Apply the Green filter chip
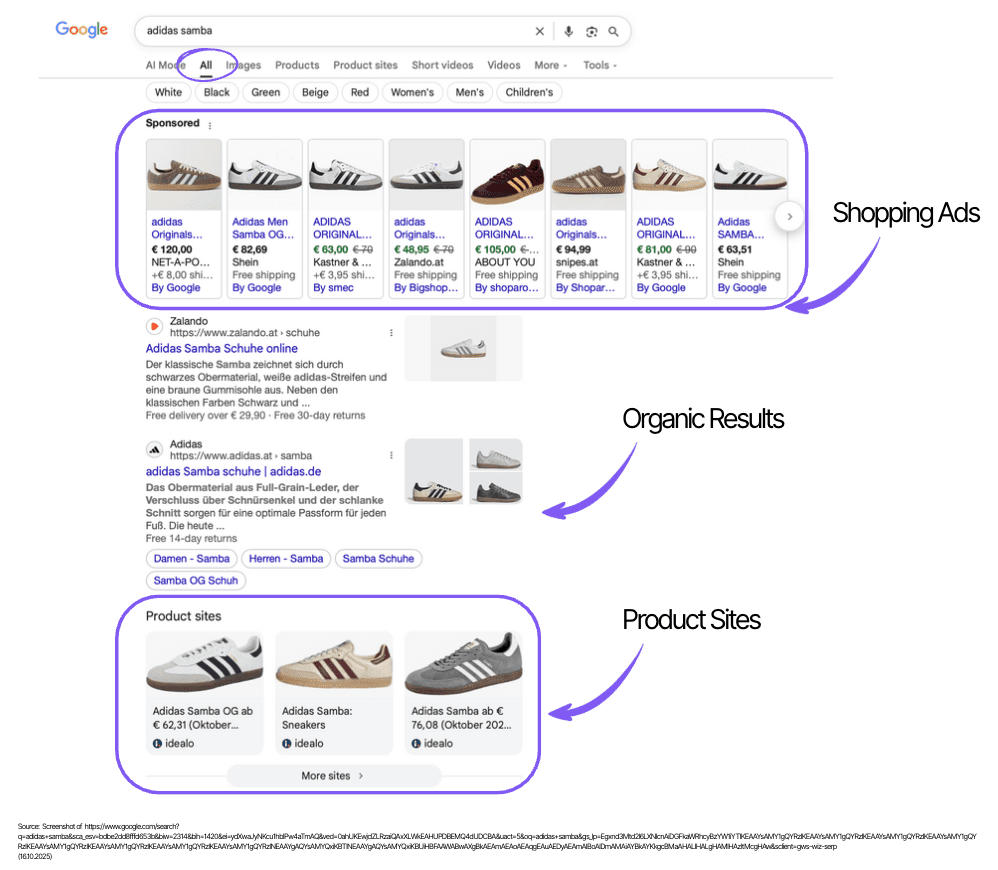Viewport: 998px width, 870px height. (x=265, y=92)
